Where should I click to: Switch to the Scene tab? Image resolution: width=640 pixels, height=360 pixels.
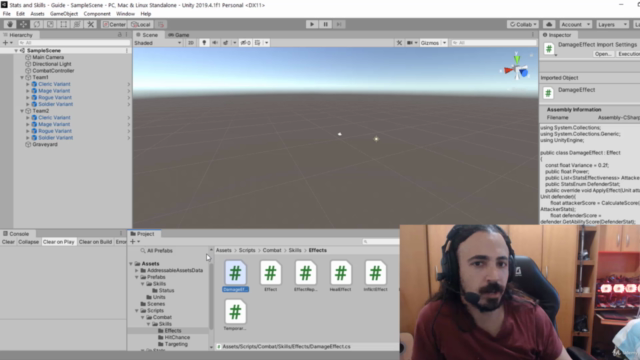[147, 35]
